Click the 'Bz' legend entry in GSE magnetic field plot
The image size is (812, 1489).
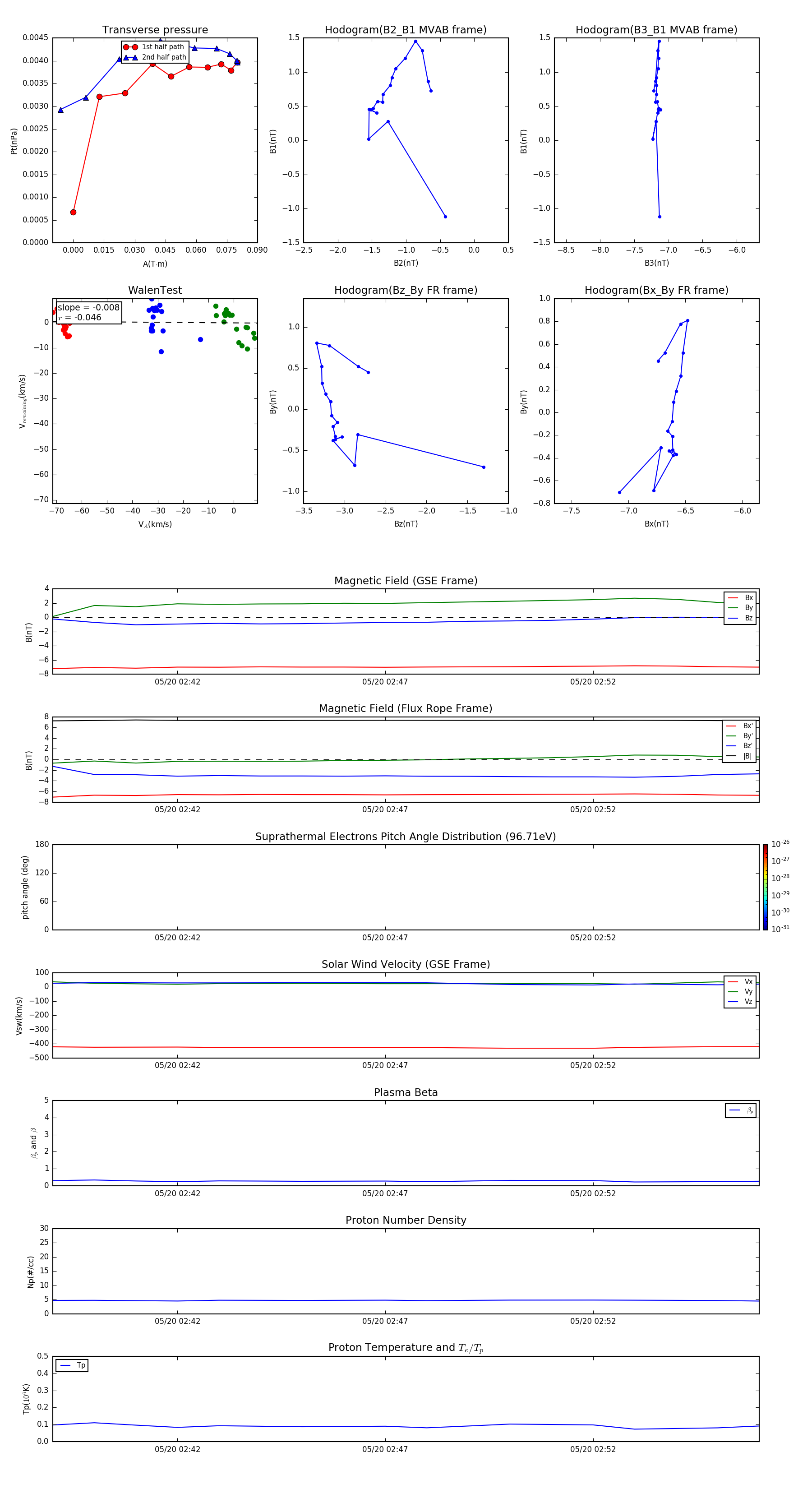click(740, 618)
